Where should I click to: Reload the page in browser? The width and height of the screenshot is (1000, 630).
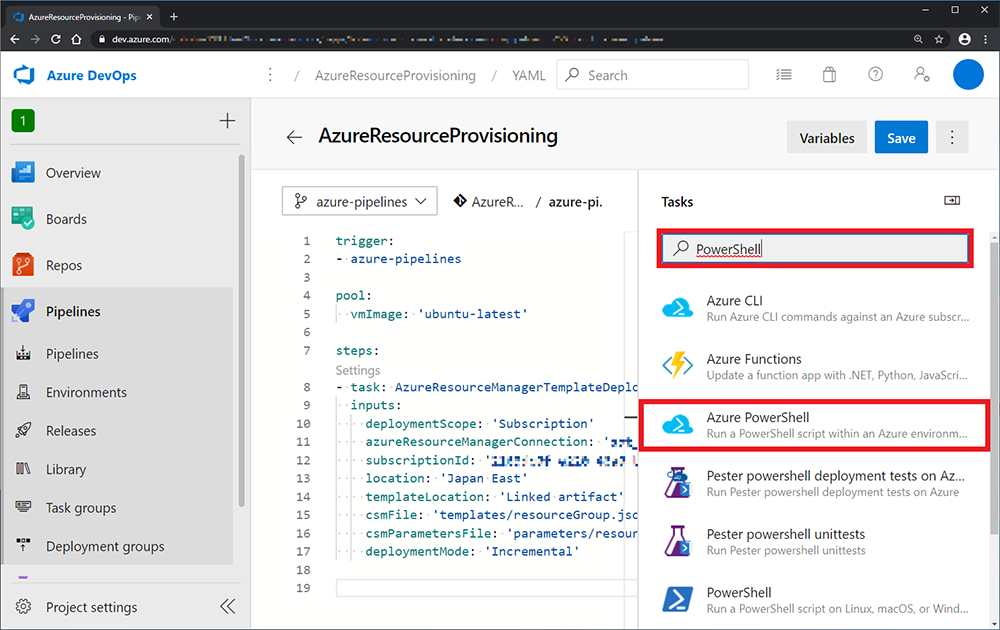(55, 40)
